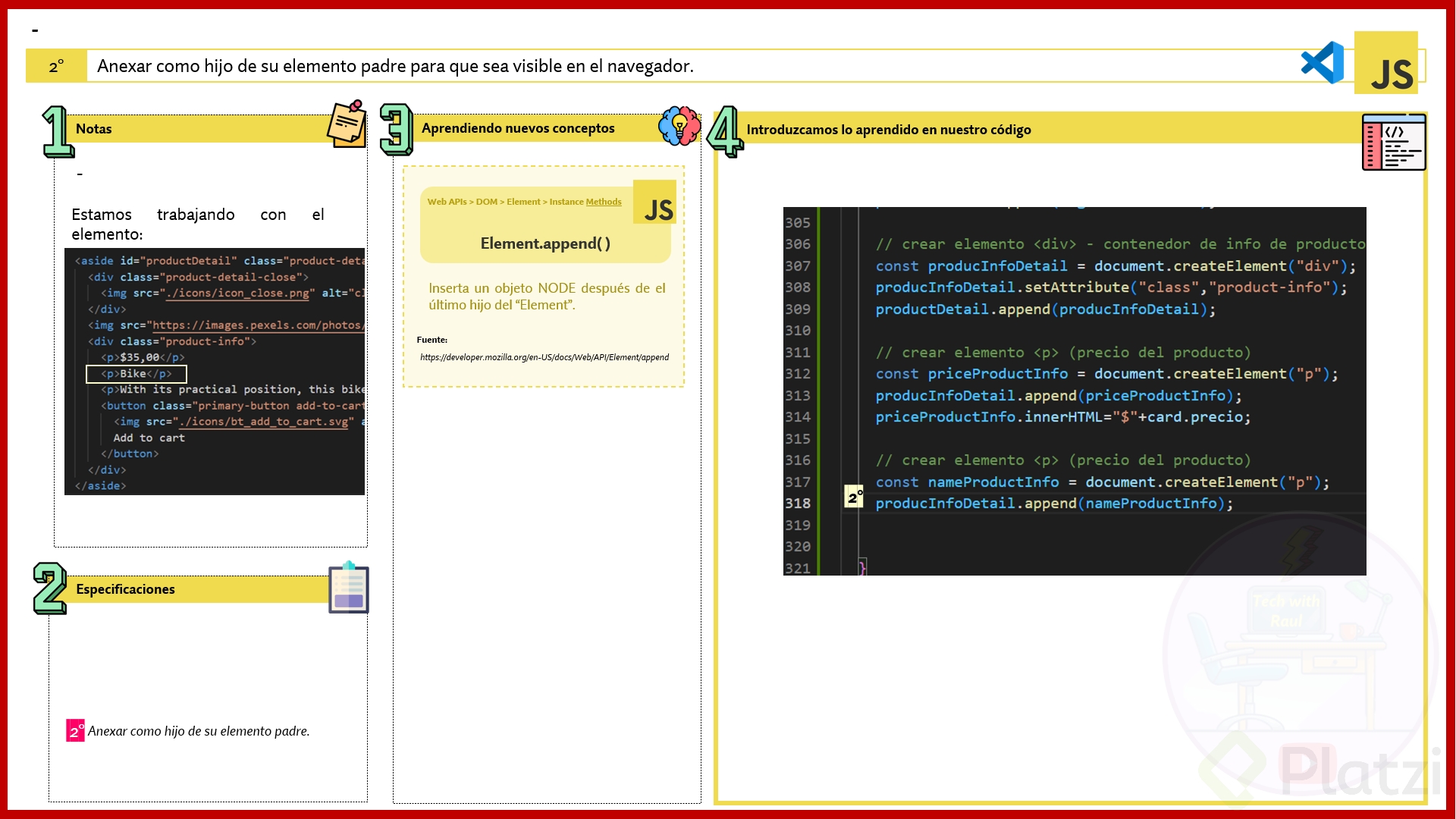The image size is (1456, 819).
Task: Click the sticky note icon beside Notas
Action: [x=347, y=124]
